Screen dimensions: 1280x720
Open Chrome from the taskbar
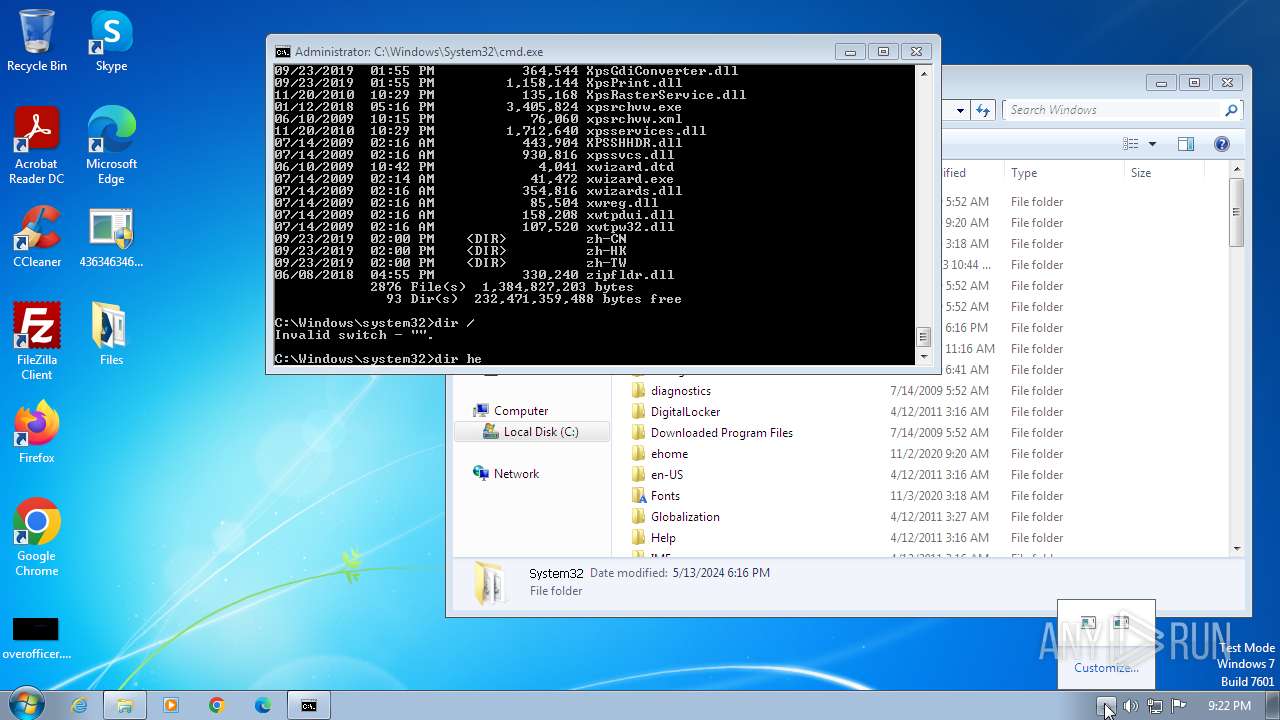[x=217, y=705]
